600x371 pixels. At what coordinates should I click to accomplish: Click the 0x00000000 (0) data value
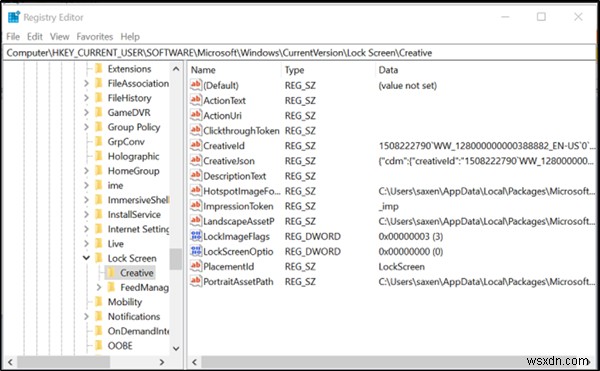coord(411,252)
